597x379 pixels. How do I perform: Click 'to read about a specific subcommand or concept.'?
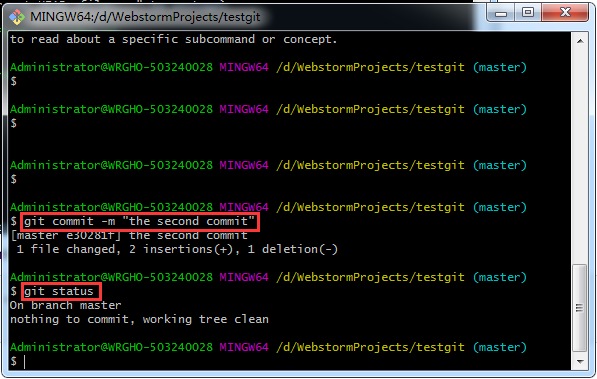[174, 39]
